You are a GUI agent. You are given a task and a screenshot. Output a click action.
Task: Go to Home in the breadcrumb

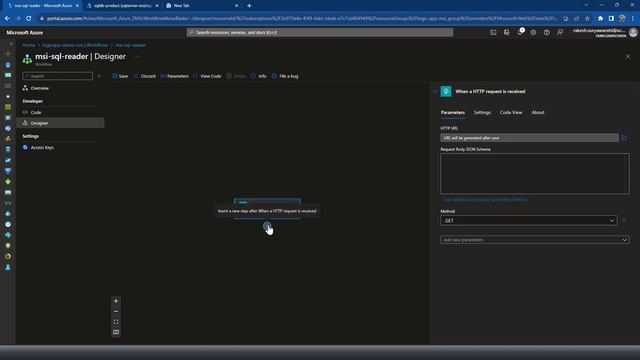click(x=29, y=45)
